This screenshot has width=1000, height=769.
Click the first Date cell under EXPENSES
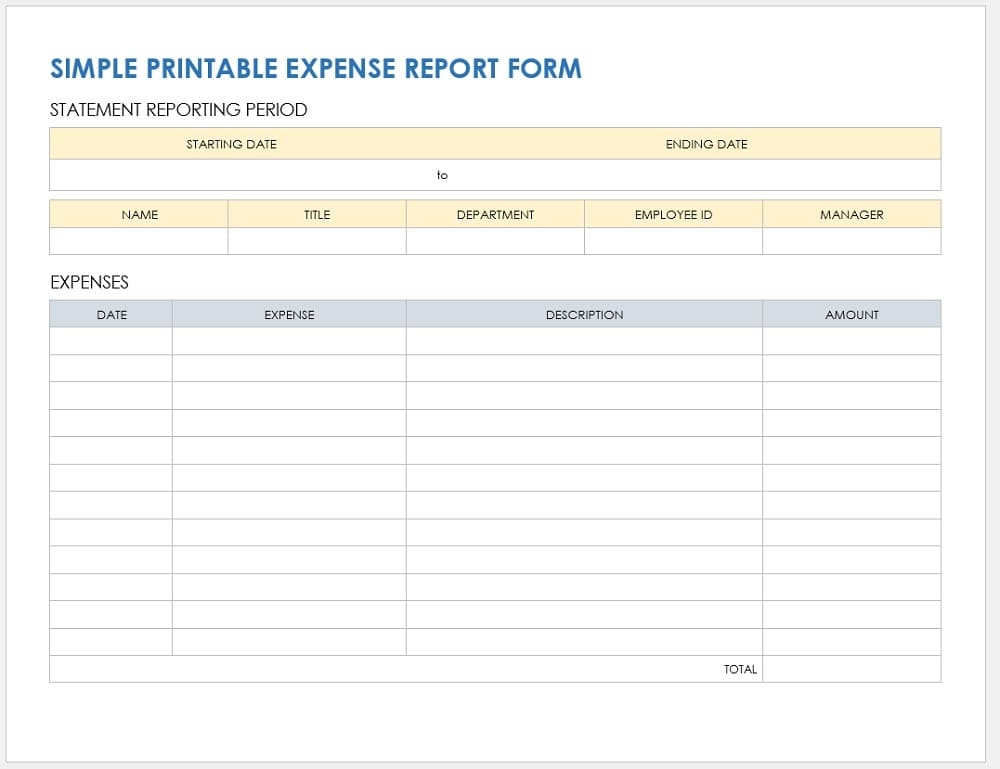coord(110,340)
